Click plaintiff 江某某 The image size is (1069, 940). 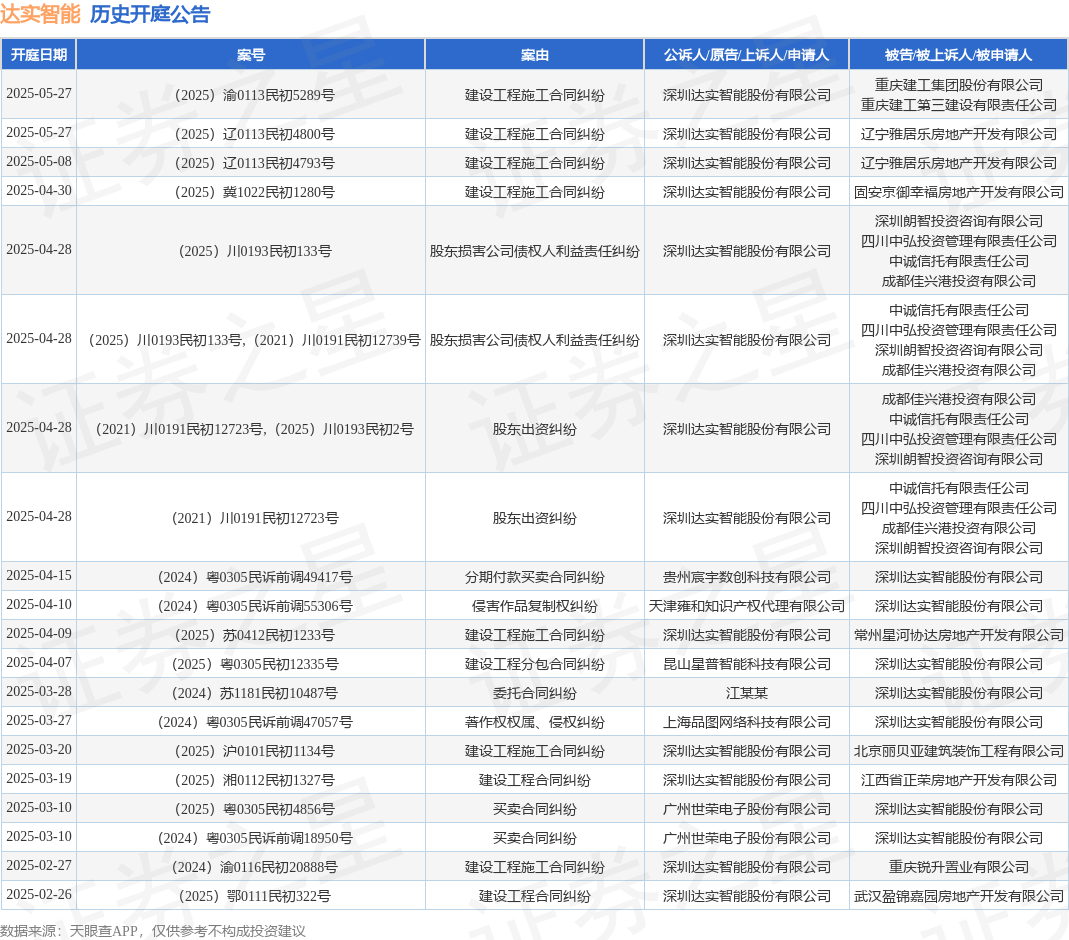[x=747, y=693]
